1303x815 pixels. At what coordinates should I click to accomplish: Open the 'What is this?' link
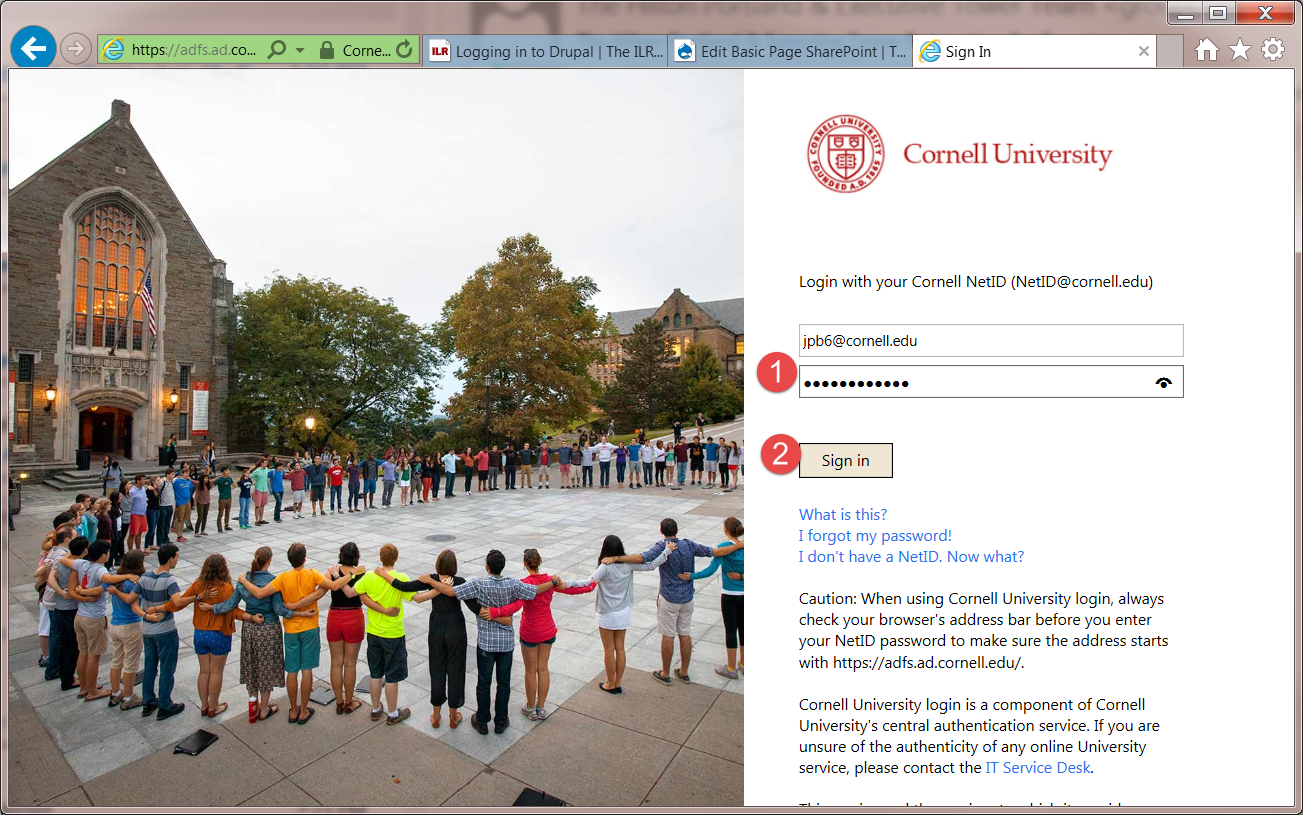[x=843, y=514]
